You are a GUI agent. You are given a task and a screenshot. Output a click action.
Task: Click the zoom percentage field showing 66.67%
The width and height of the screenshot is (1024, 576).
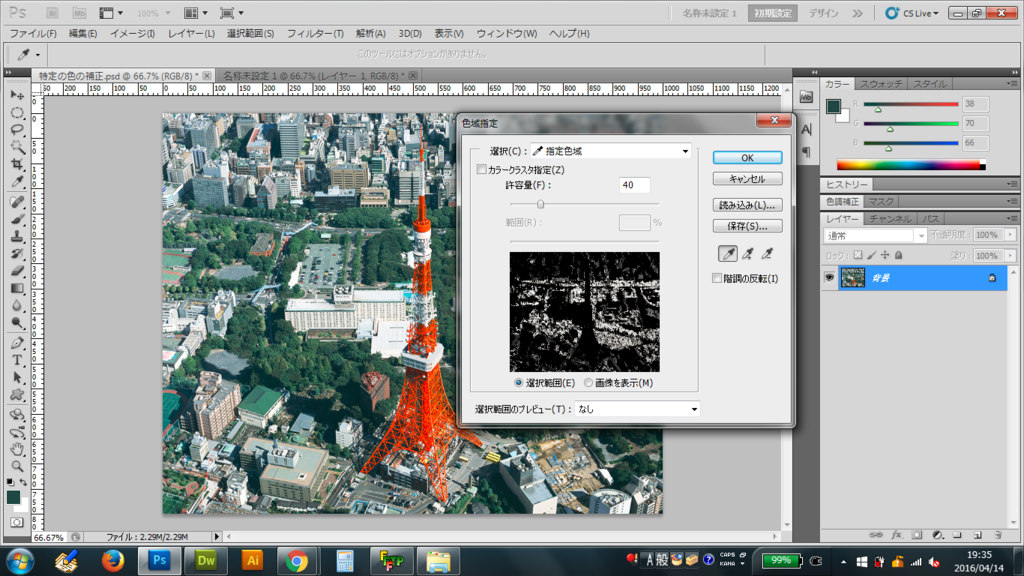49,537
